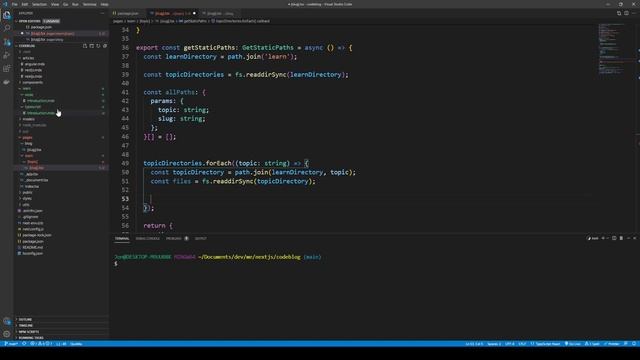This screenshot has height=360, width=640.
Task: Split the terminal panel
Action: [x=614, y=238]
